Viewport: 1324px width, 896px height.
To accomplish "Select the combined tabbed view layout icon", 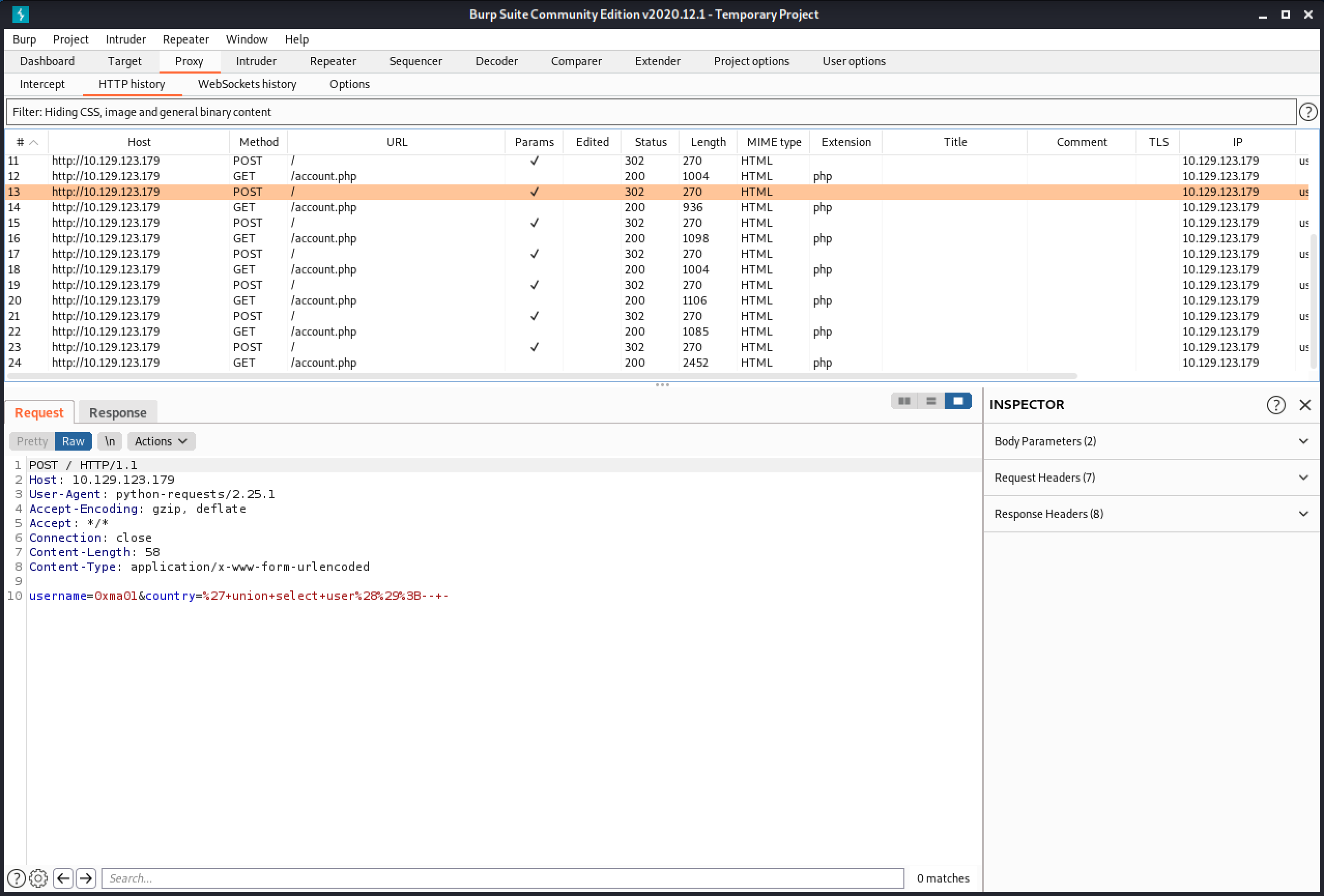I will pyautogui.click(x=958, y=401).
